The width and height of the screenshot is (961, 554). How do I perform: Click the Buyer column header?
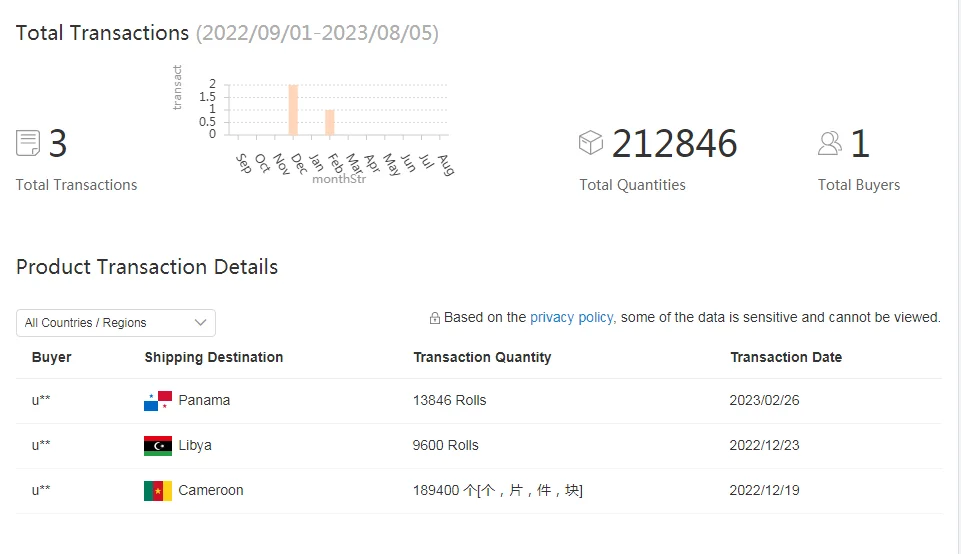coord(52,357)
